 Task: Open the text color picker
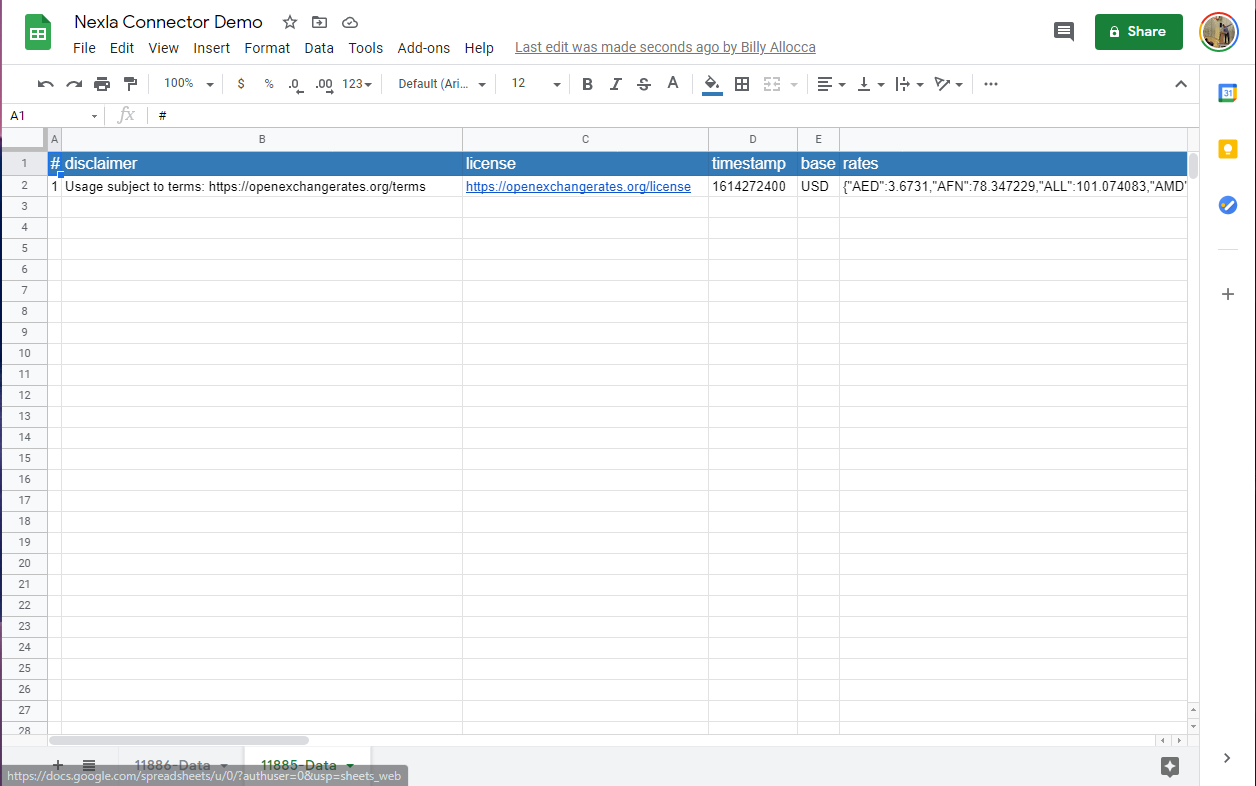click(673, 84)
